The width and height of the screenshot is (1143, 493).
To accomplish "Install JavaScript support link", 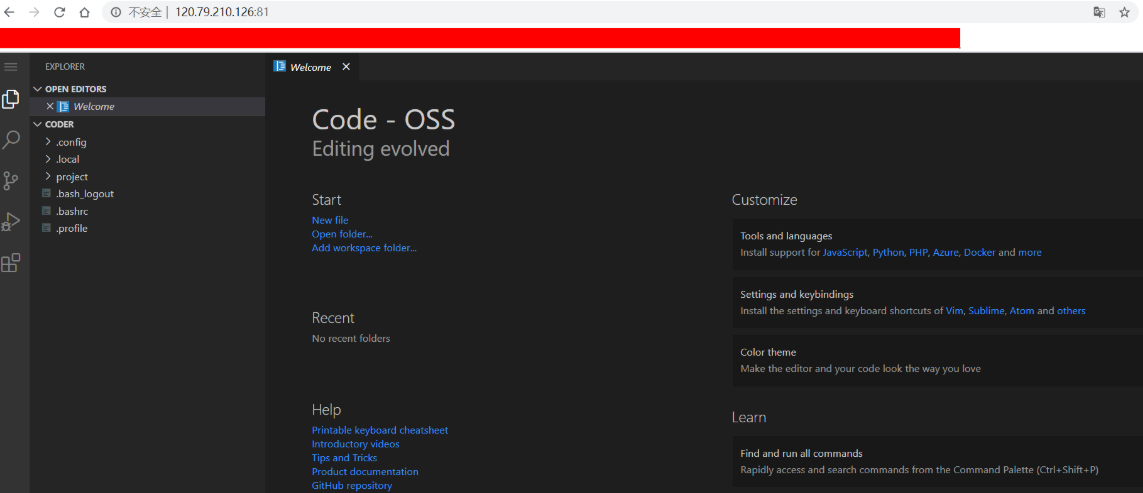I will [845, 253].
